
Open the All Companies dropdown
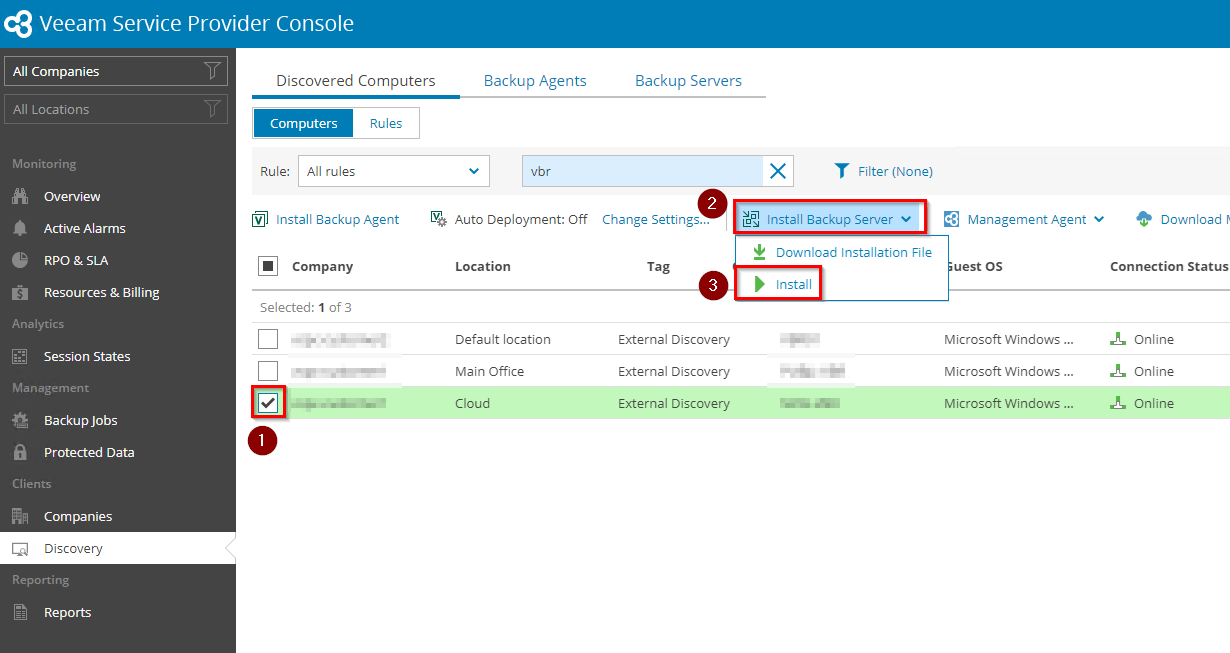116,71
